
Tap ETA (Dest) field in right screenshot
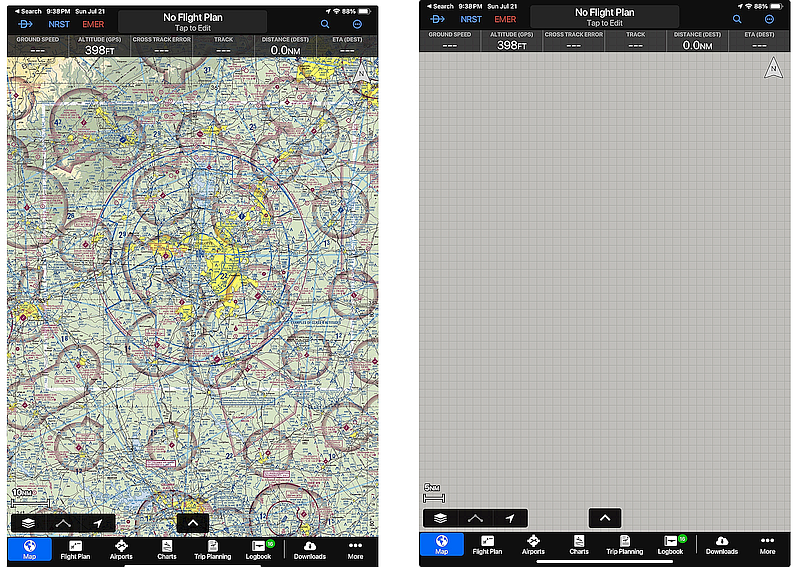click(x=760, y=40)
